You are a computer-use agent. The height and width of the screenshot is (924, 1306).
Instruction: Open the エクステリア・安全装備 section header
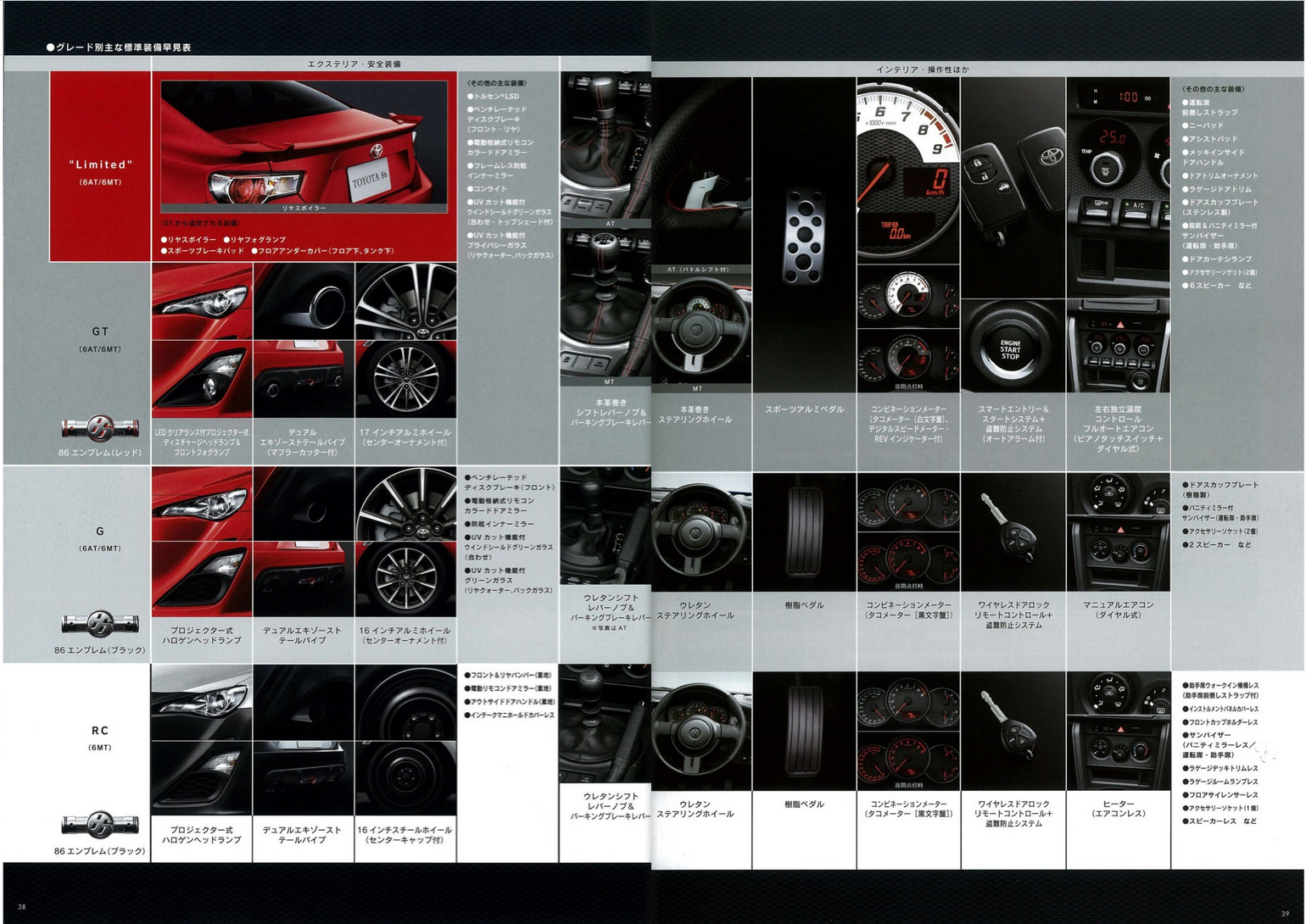tap(354, 64)
